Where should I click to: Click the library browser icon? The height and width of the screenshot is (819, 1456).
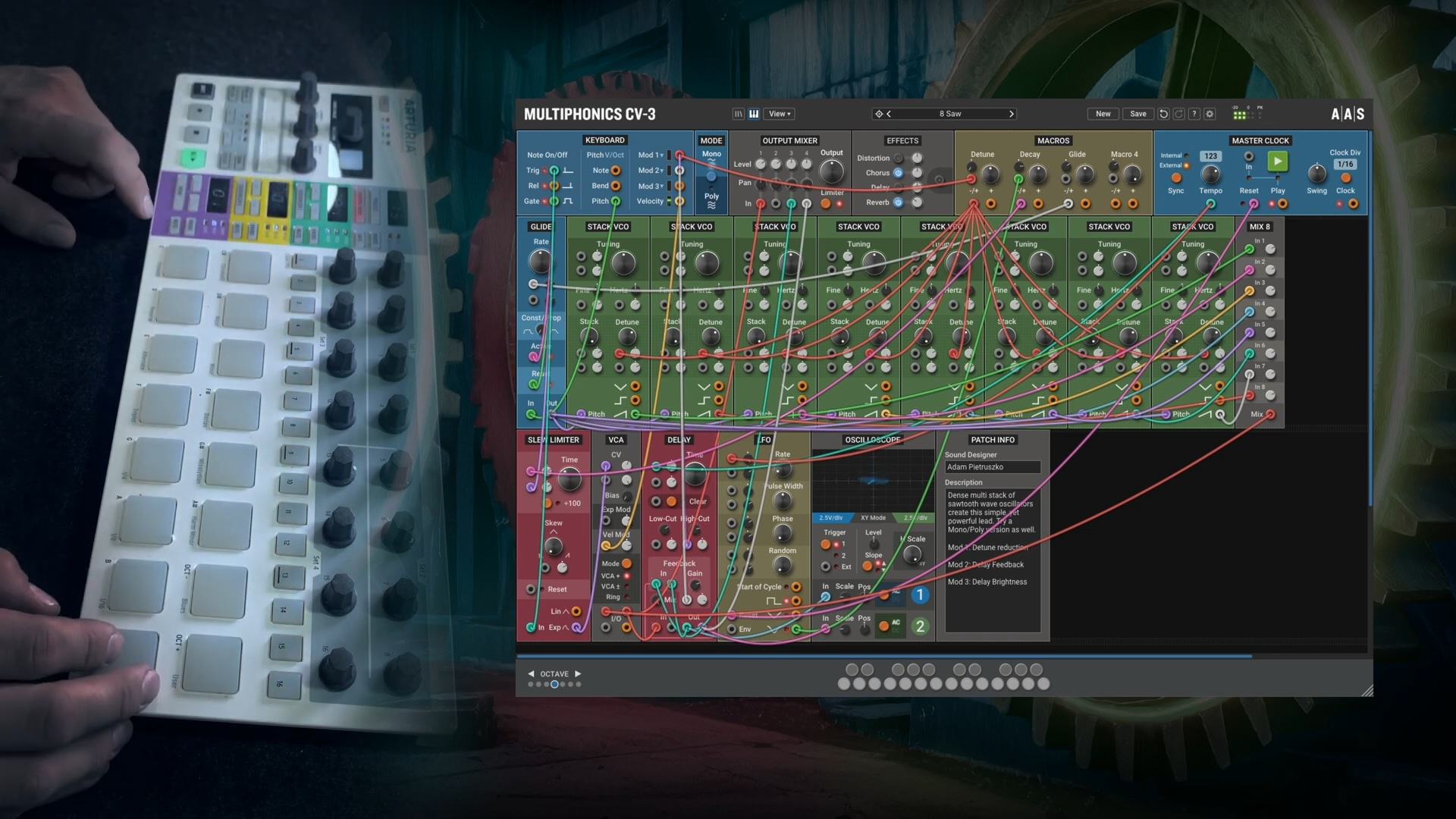(x=738, y=114)
